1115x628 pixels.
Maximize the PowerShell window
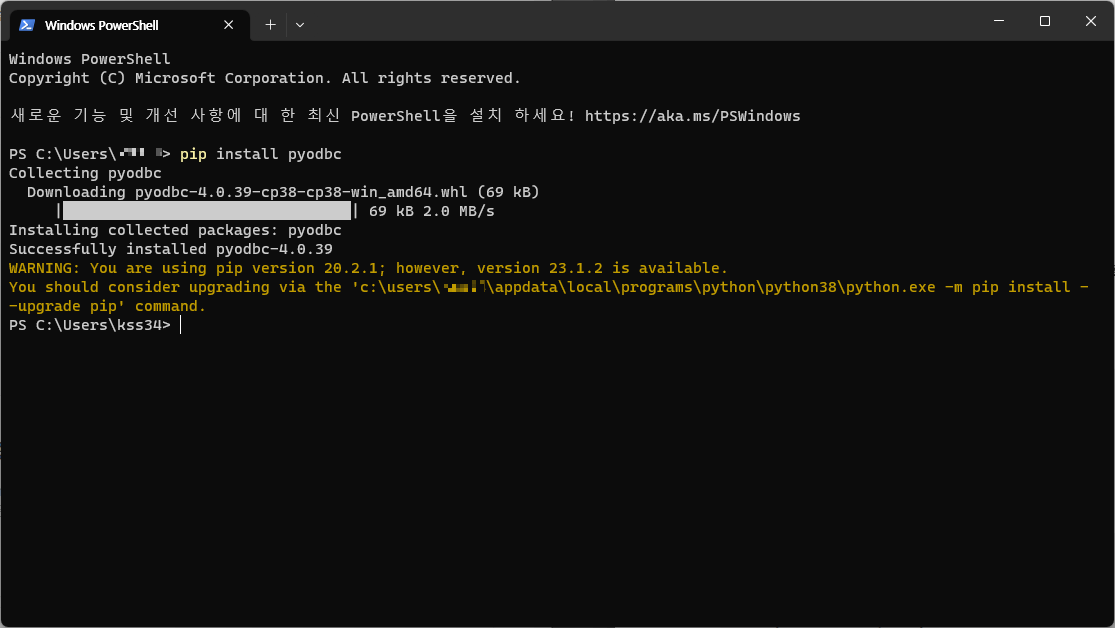click(1045, 21)
